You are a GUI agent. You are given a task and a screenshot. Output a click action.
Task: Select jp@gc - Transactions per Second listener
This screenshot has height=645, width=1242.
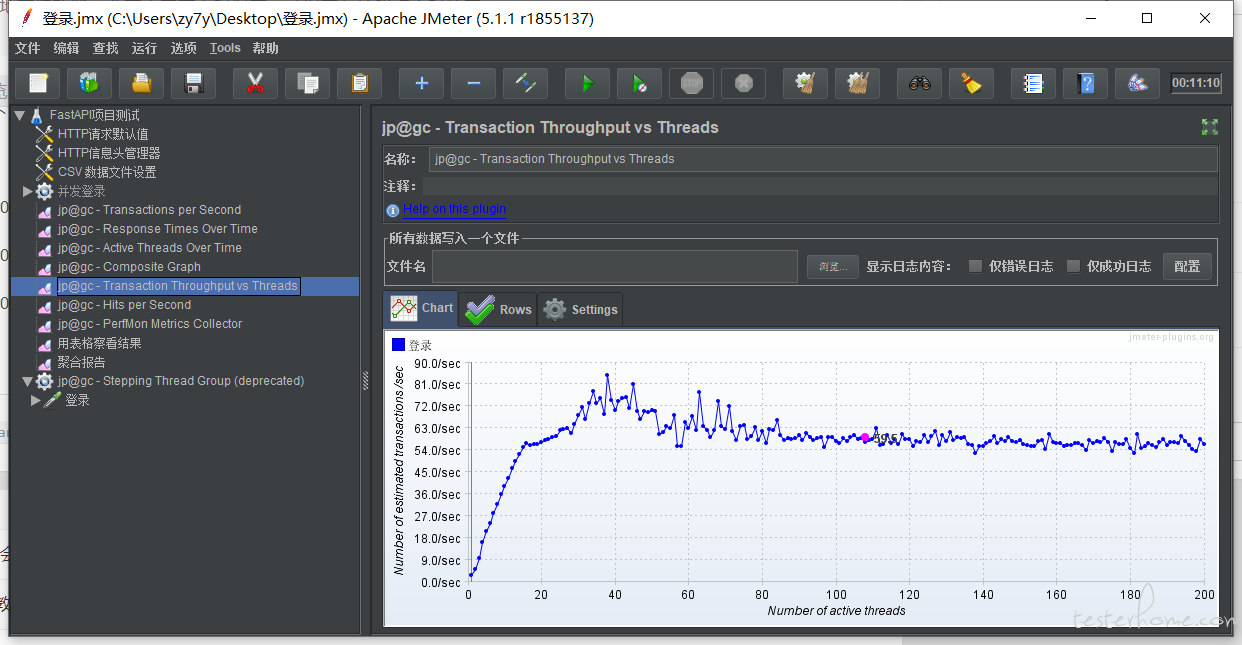point(149,210)
